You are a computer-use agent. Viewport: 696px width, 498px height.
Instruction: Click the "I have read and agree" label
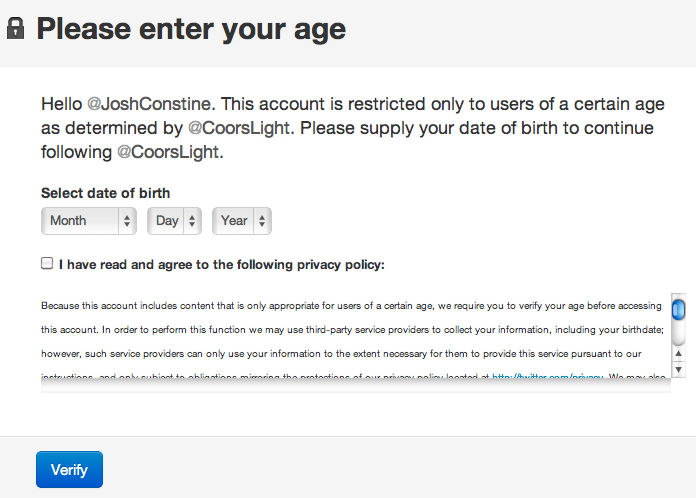pos(221,265)
